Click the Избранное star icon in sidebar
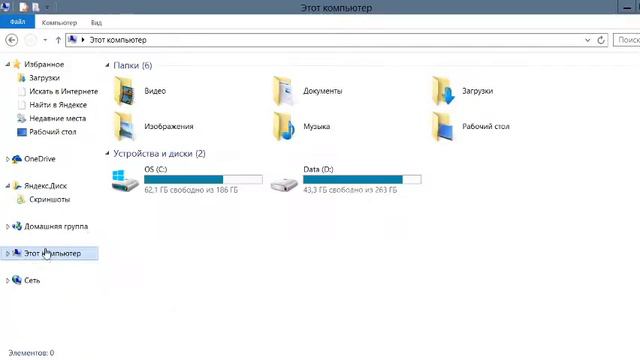Viewport: 640px width, 360px height. tap(17, 64)
